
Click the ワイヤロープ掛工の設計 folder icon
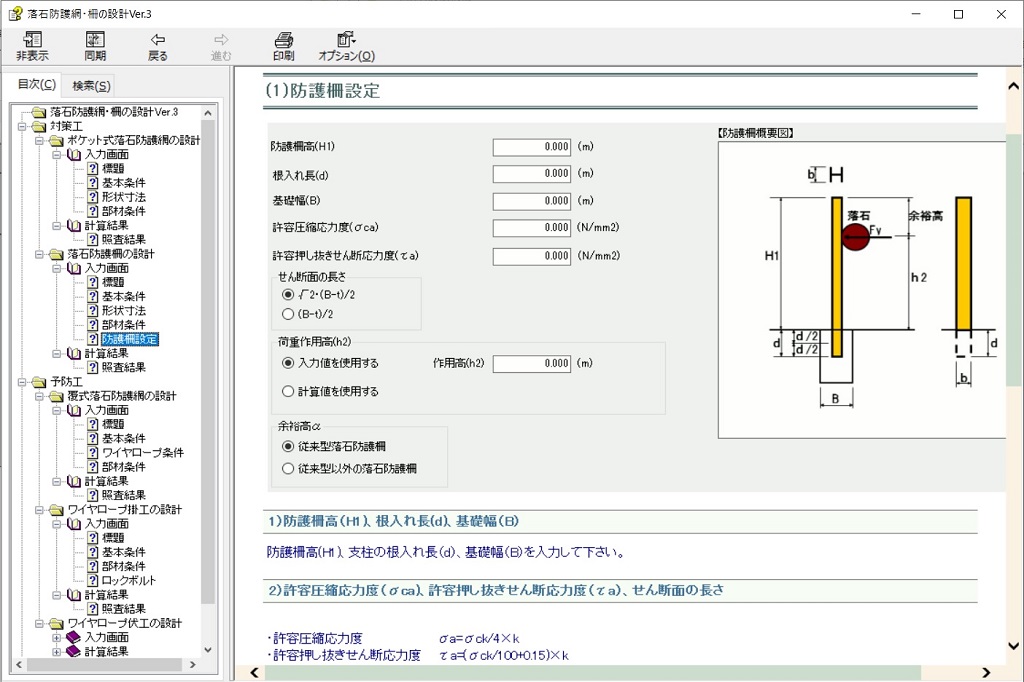[57, 510]
